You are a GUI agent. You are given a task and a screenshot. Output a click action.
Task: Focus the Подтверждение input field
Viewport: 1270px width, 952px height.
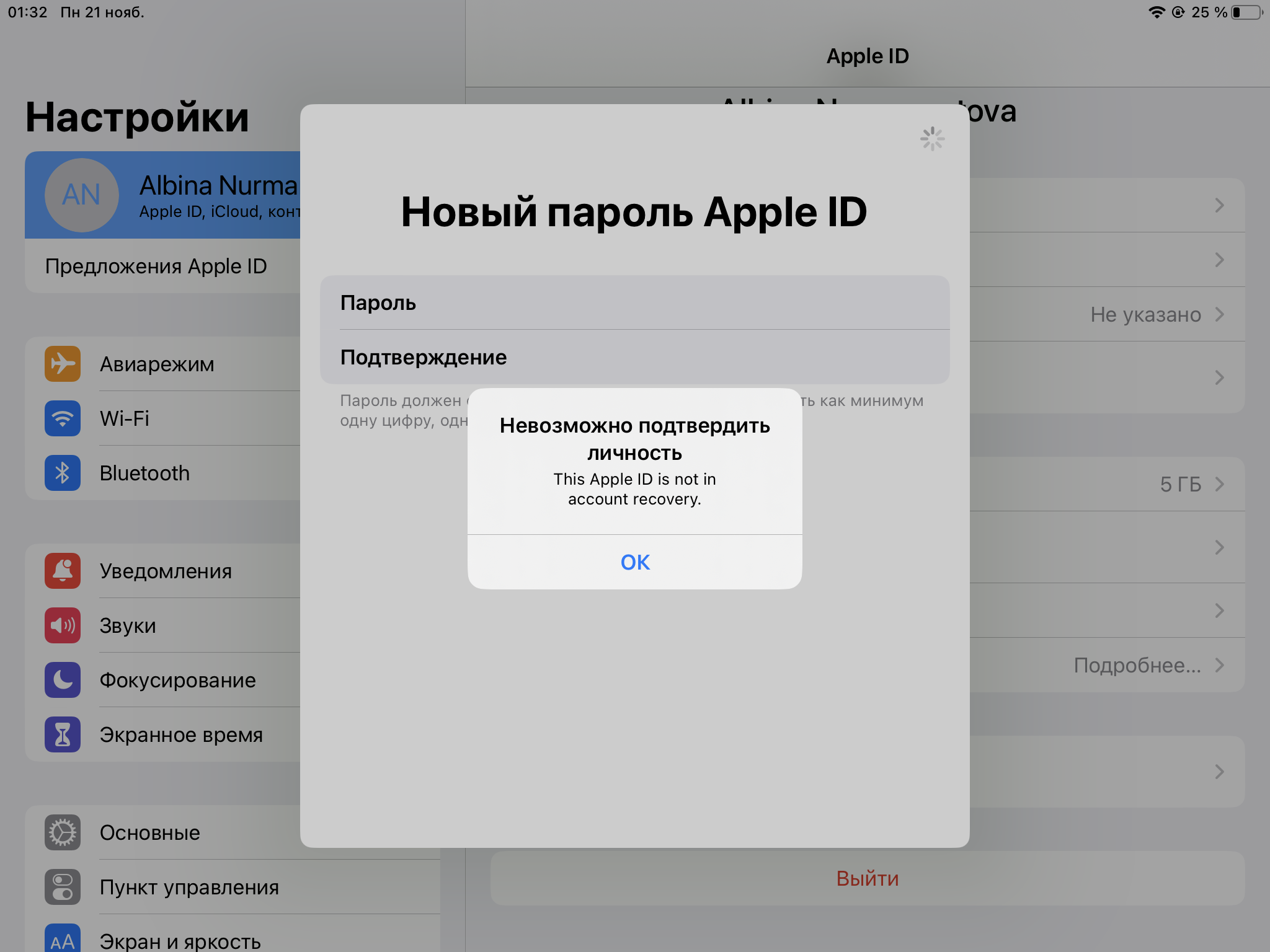635,357
